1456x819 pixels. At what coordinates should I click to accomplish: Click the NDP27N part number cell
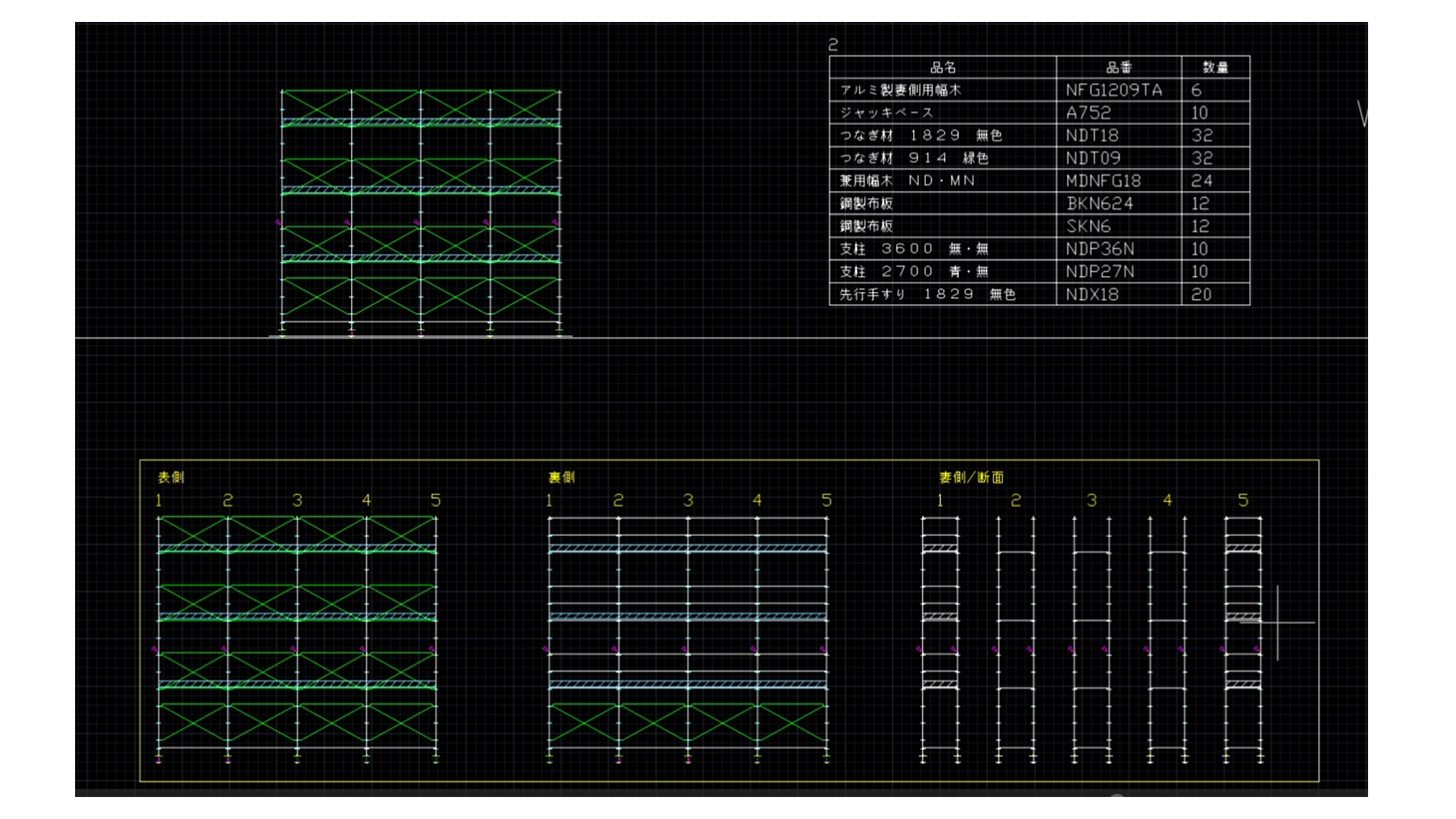[1100, 271]
